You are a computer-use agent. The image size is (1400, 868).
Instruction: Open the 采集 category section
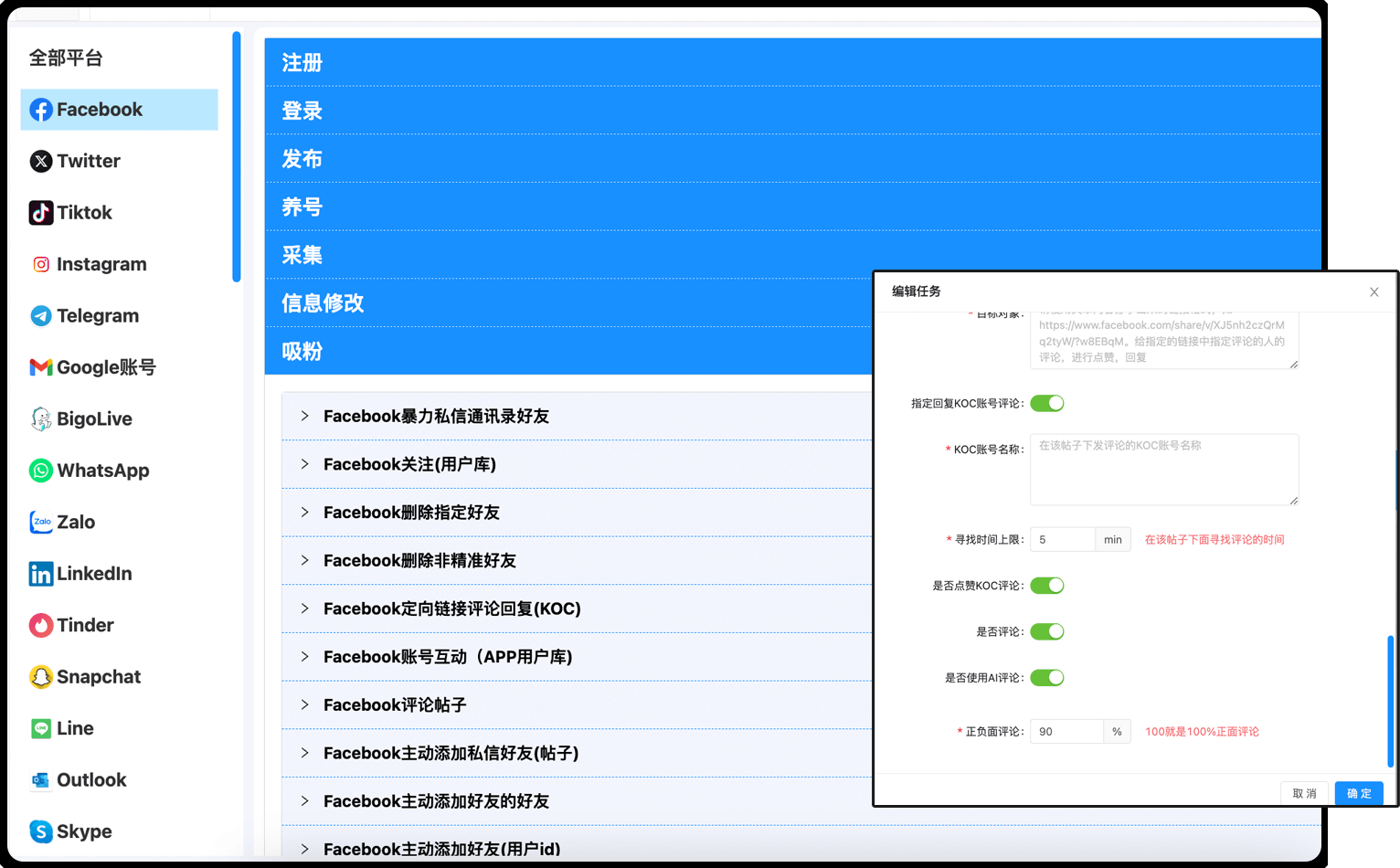click(x=792, y=255)
